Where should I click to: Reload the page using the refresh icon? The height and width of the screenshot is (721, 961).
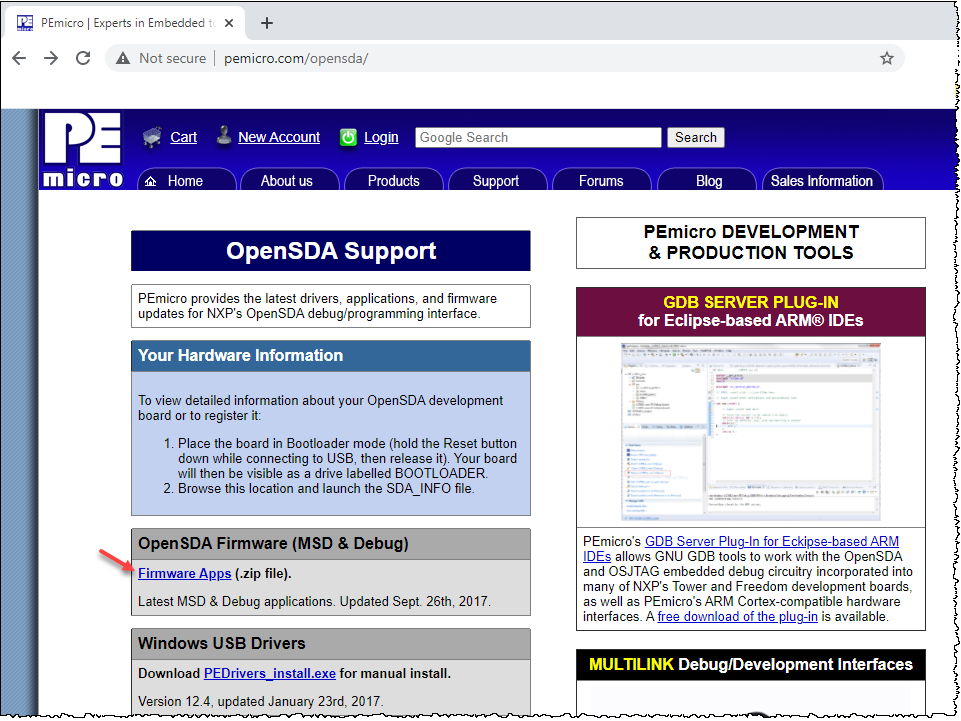[x=83, y=58]
